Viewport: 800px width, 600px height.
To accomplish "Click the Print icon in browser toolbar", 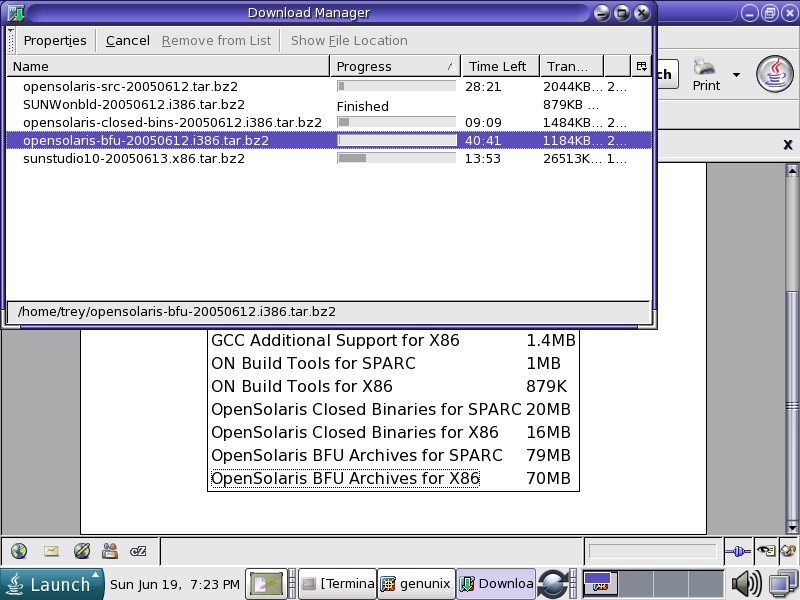I will coord(706,74).
